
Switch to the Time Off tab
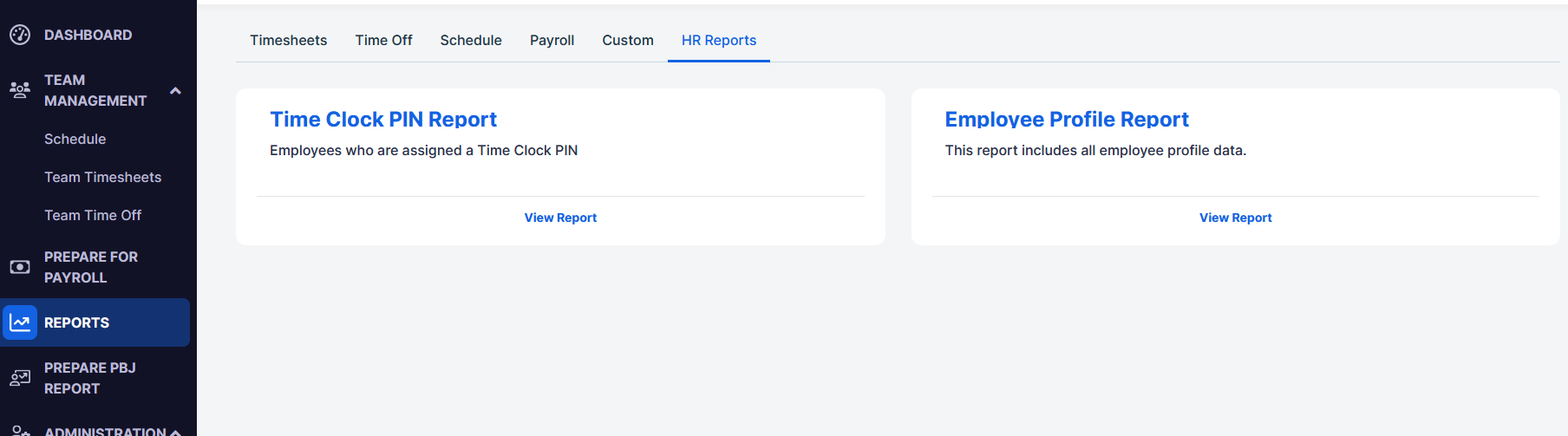[383, 40]
